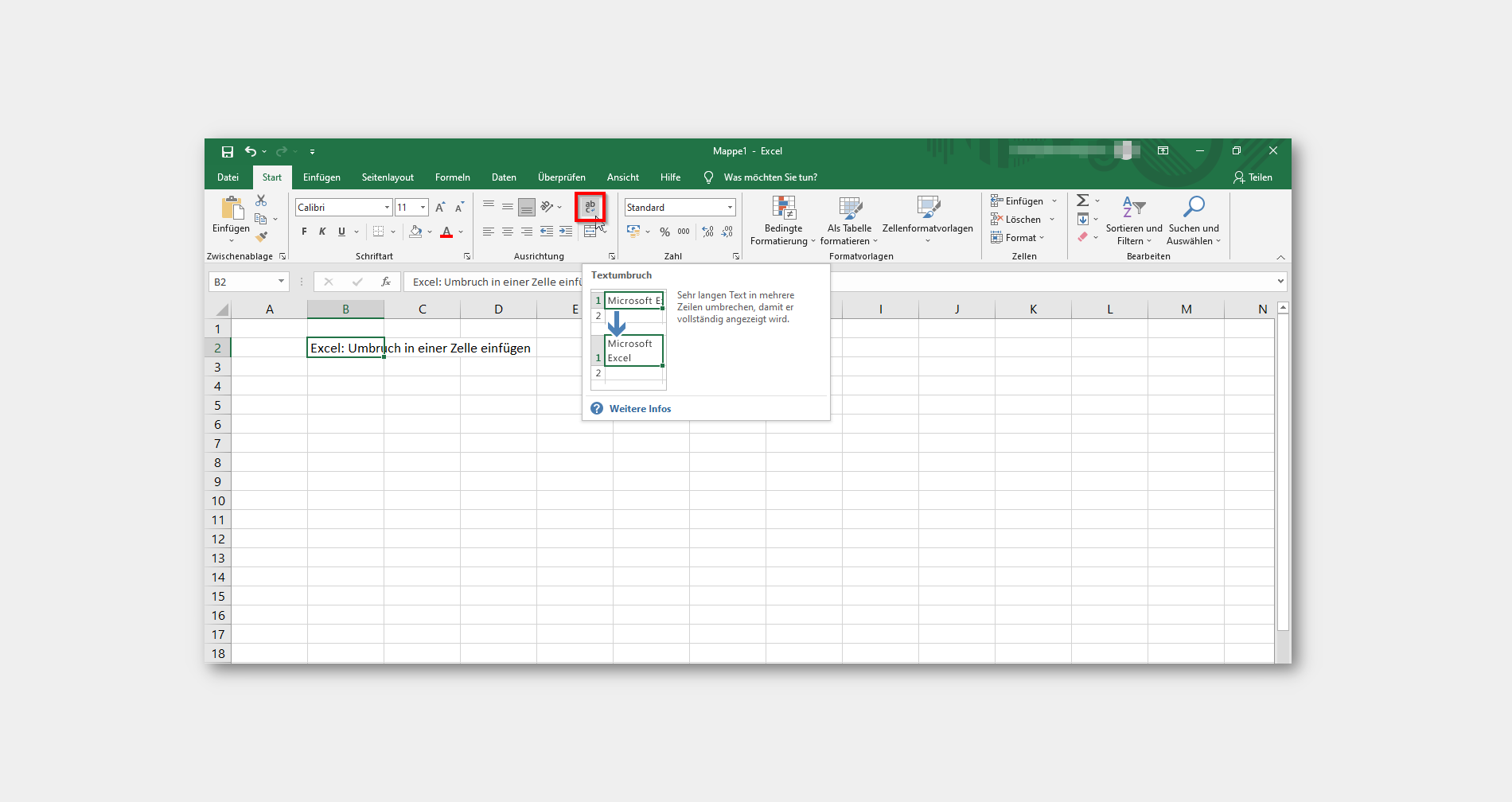Switch to the Überprüfen tab
This screenshot has width=1512, height=802.
pyautogui.click(x=562, y=177)
